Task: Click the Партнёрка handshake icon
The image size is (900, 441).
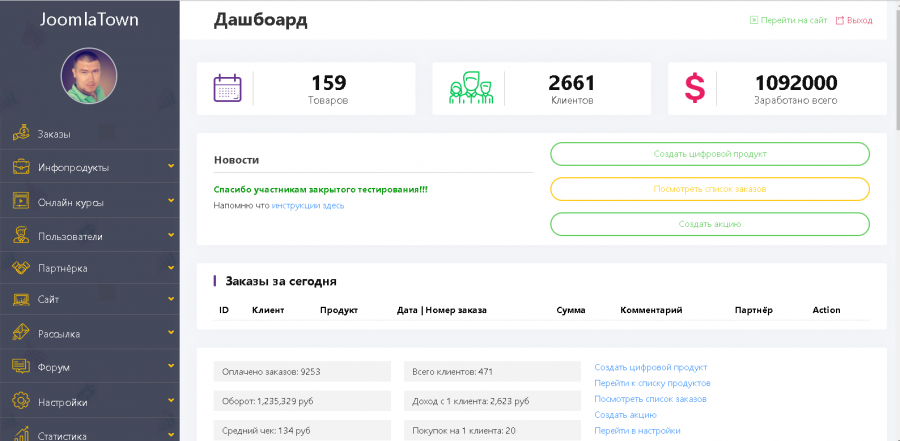Action: coord(19,268)
